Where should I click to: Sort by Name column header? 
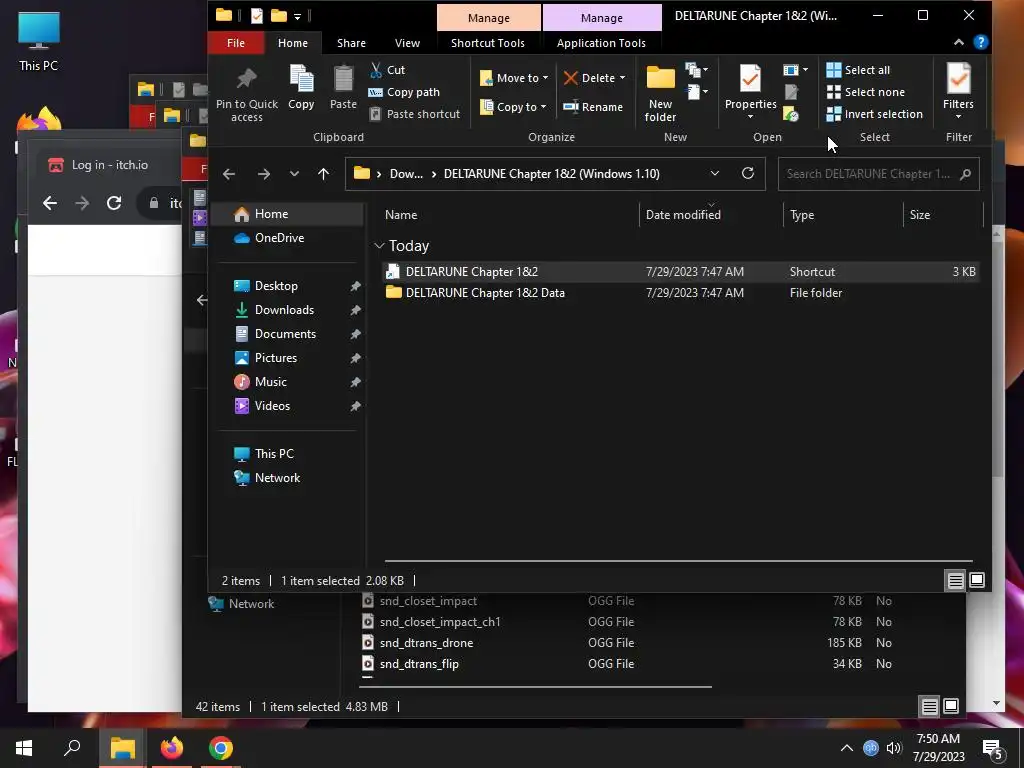pos(401,215)
